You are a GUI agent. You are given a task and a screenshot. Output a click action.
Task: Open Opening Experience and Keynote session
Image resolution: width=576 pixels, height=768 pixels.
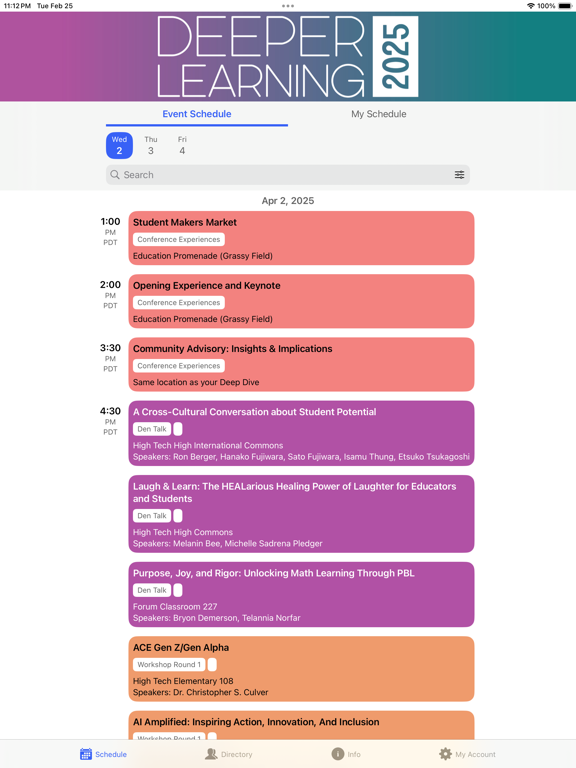pyautogui.click(x=301, y=301)
